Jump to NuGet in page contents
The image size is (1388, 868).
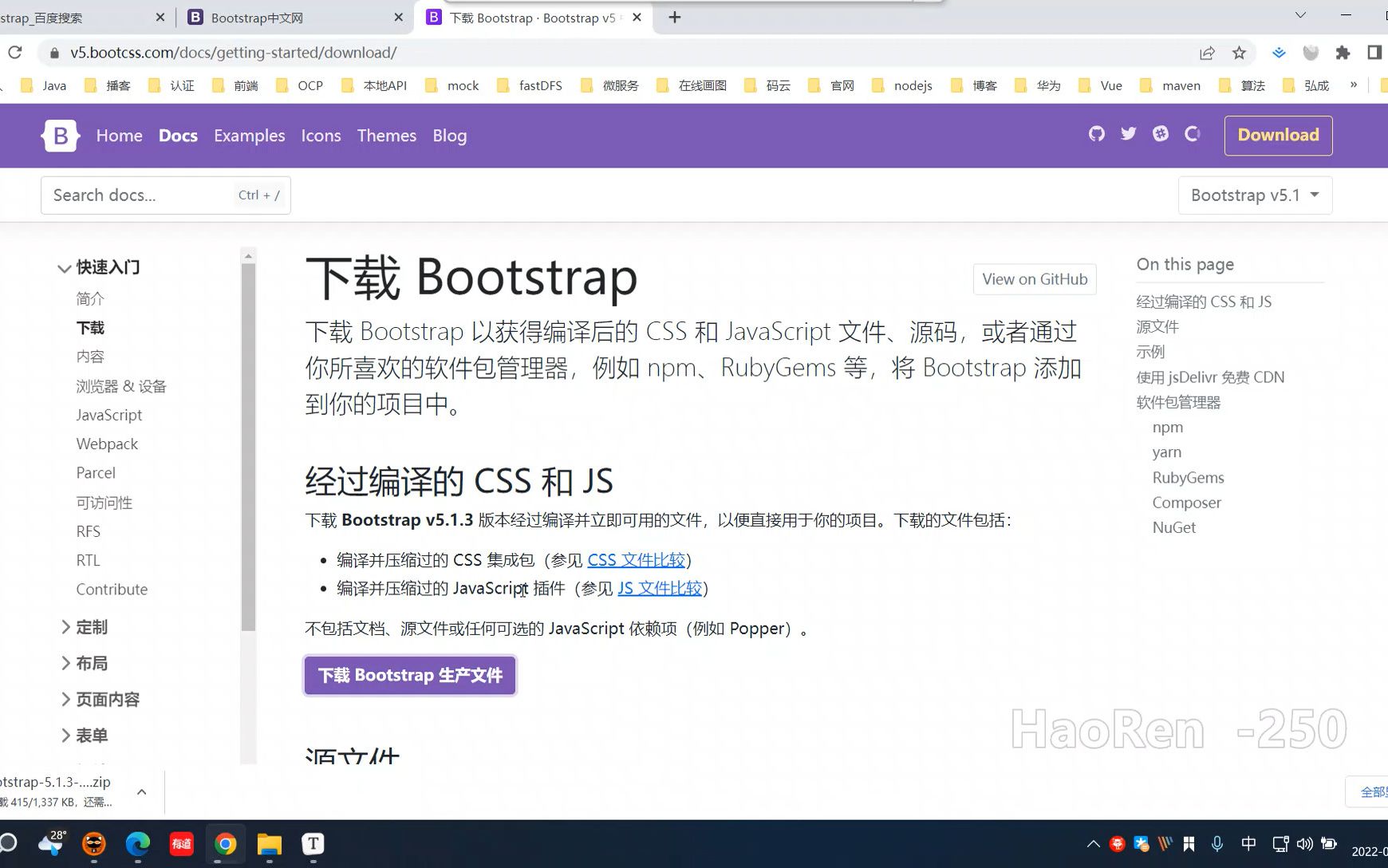[1173, 527]
